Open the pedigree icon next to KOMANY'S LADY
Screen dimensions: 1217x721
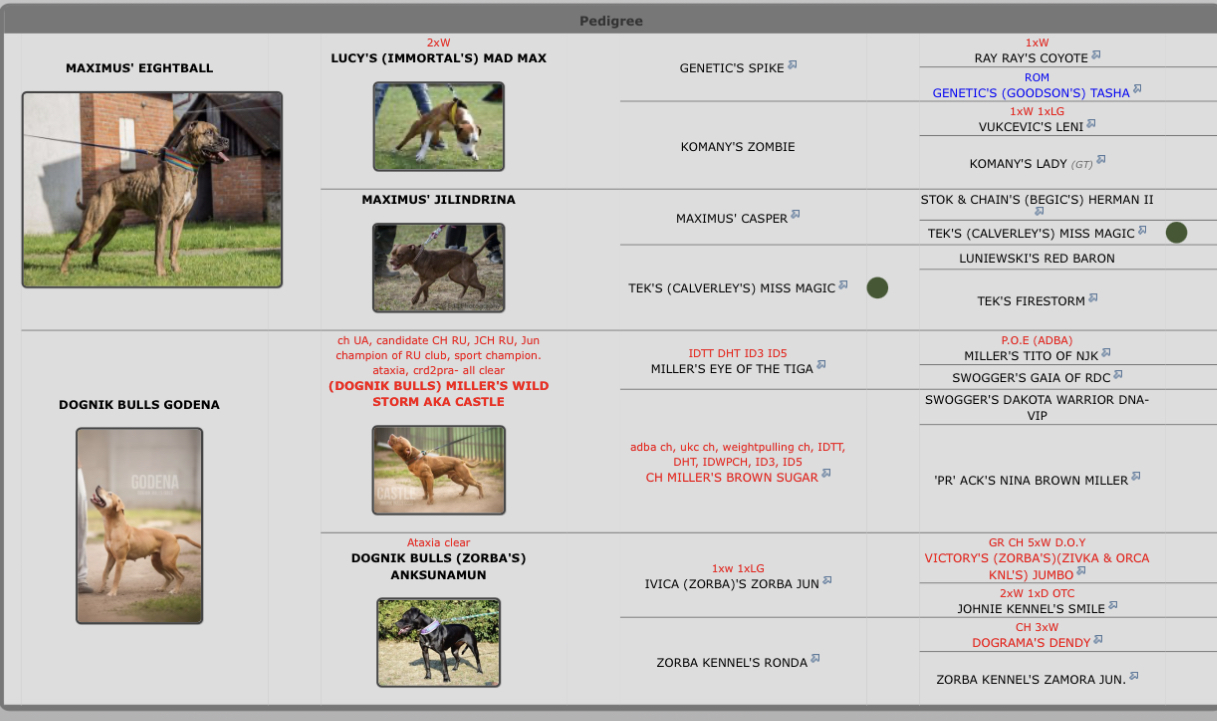(1101, 160)
